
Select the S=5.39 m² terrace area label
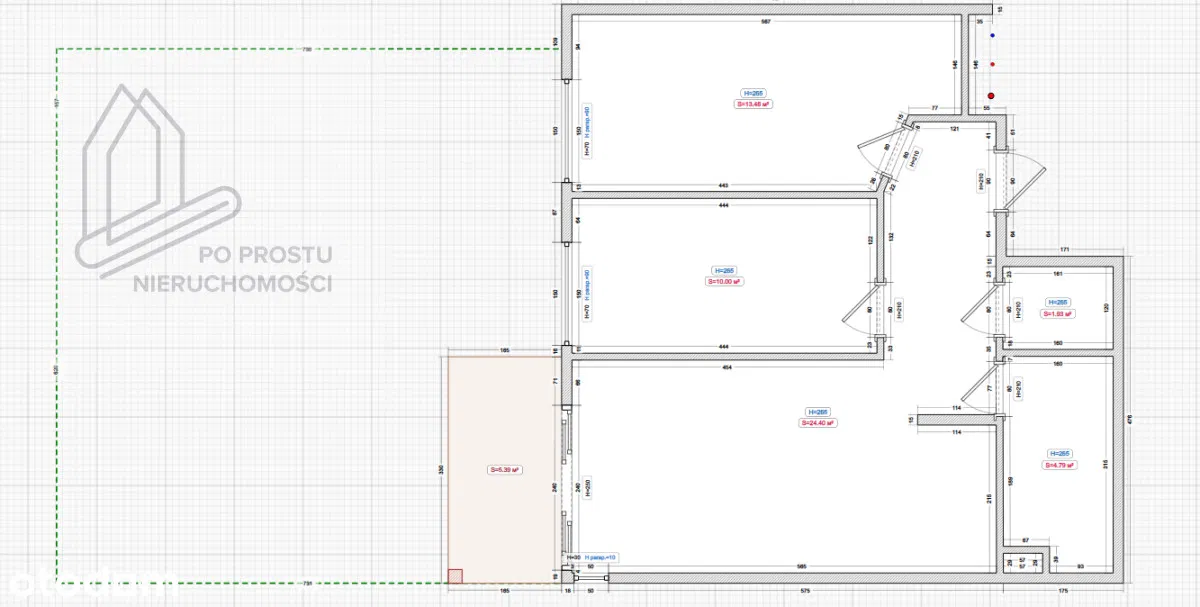505,469
